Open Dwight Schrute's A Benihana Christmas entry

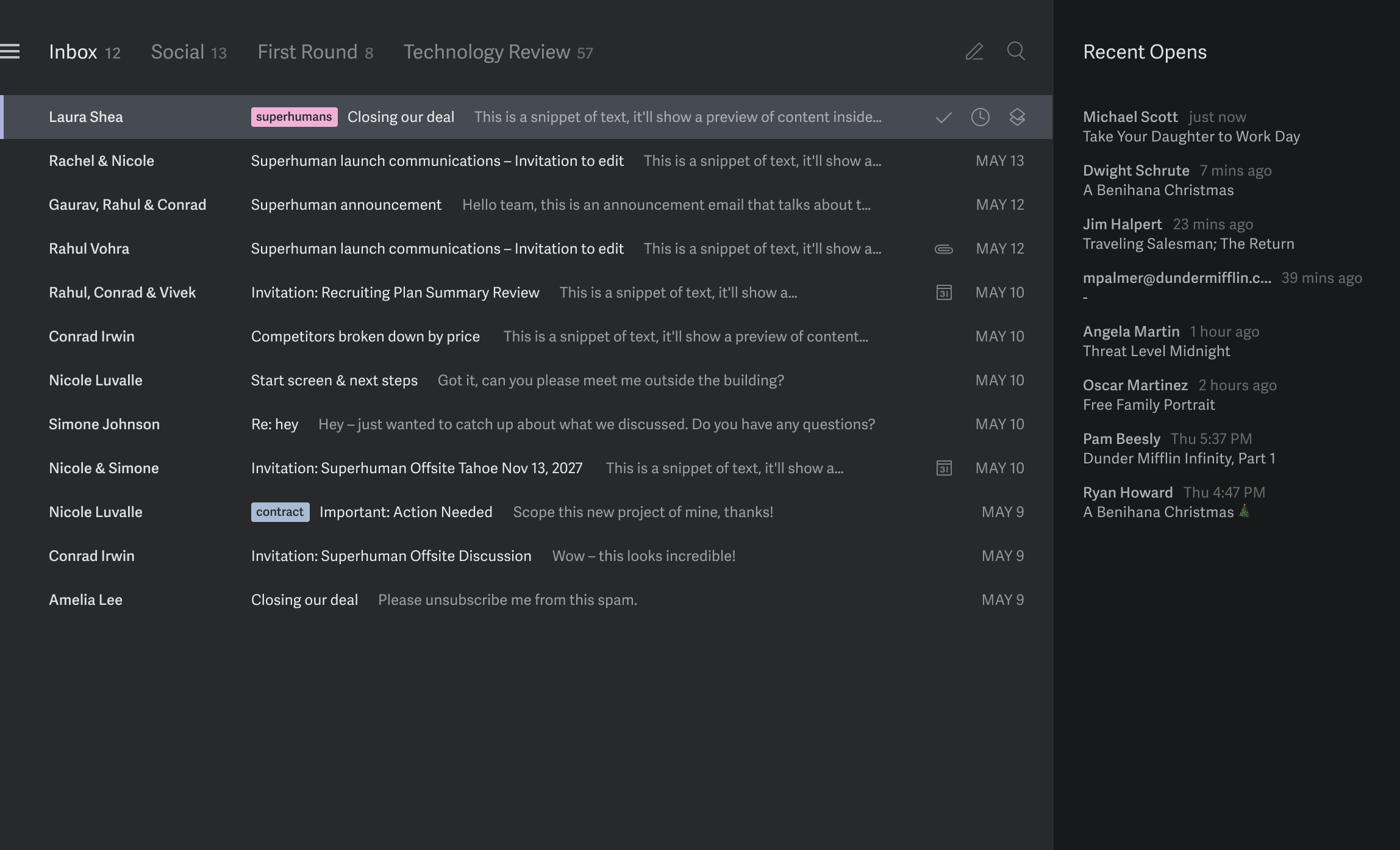click(1177, 180)
